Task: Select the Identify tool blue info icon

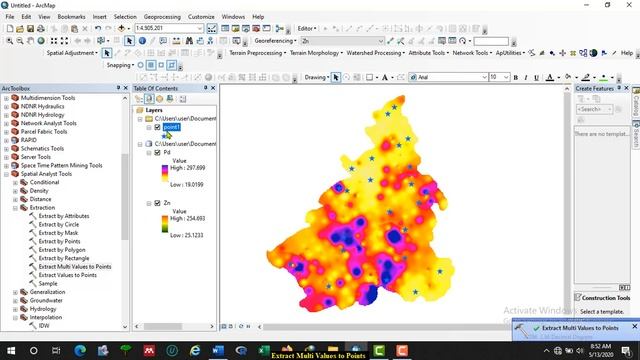Action: pyautogui.click(x=142, y=41)
